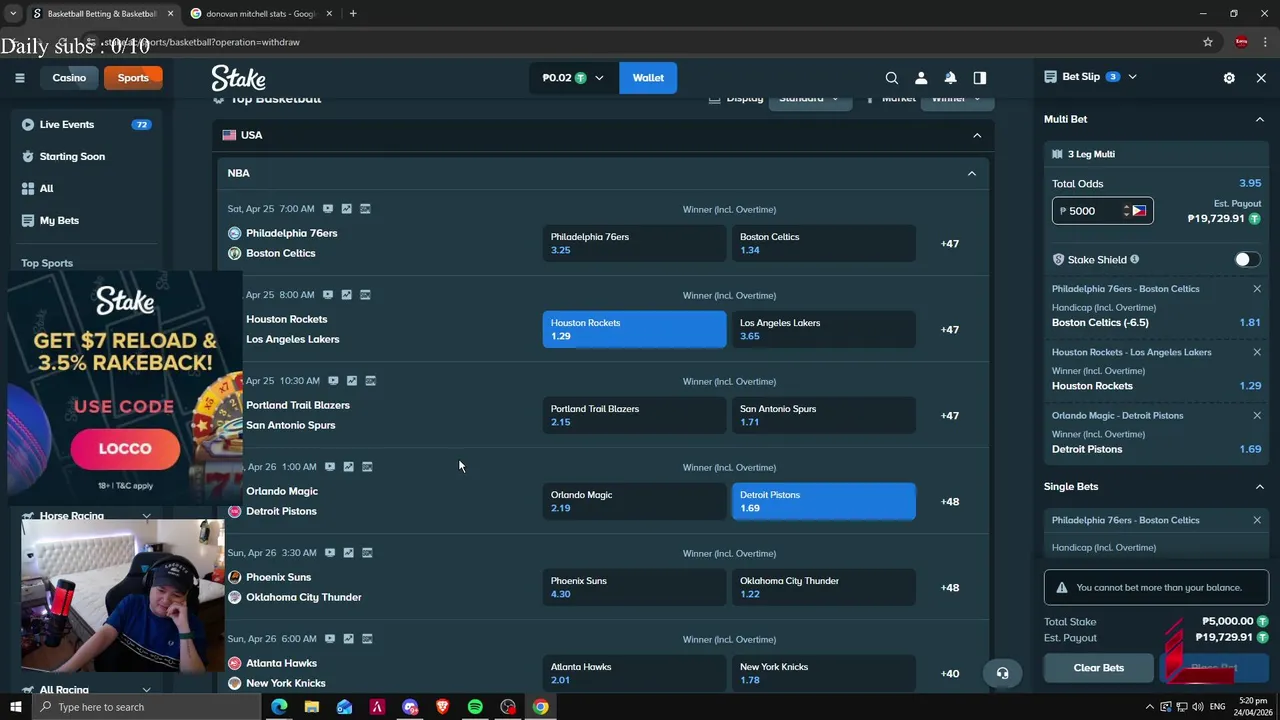Click the Stake Shield info icon

tap(1134, 260)
